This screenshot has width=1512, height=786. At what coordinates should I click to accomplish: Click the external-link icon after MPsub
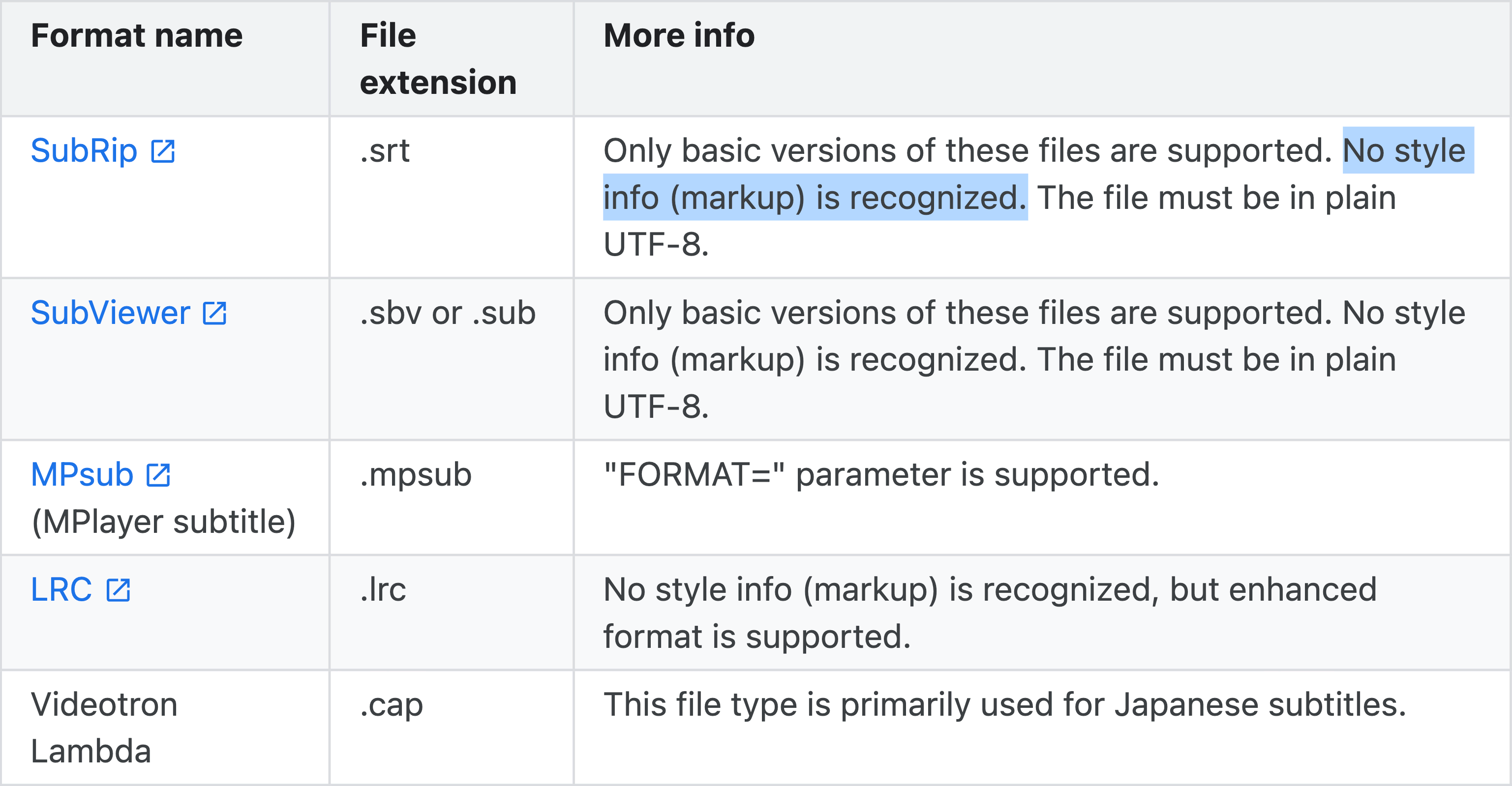(x=158, y=475)
